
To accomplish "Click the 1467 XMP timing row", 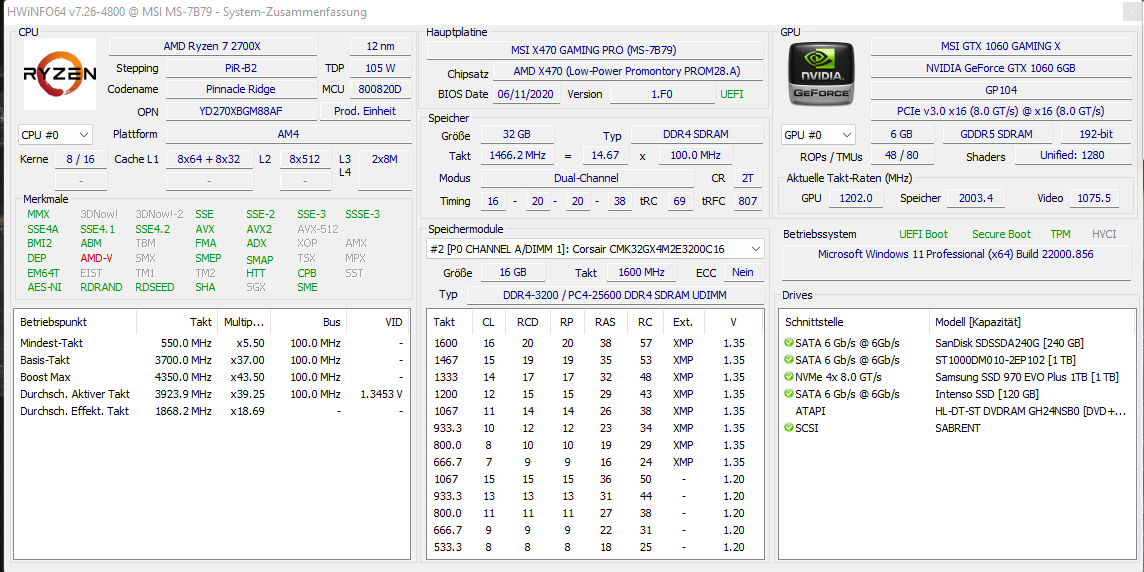I will click(x=595, y=360).
